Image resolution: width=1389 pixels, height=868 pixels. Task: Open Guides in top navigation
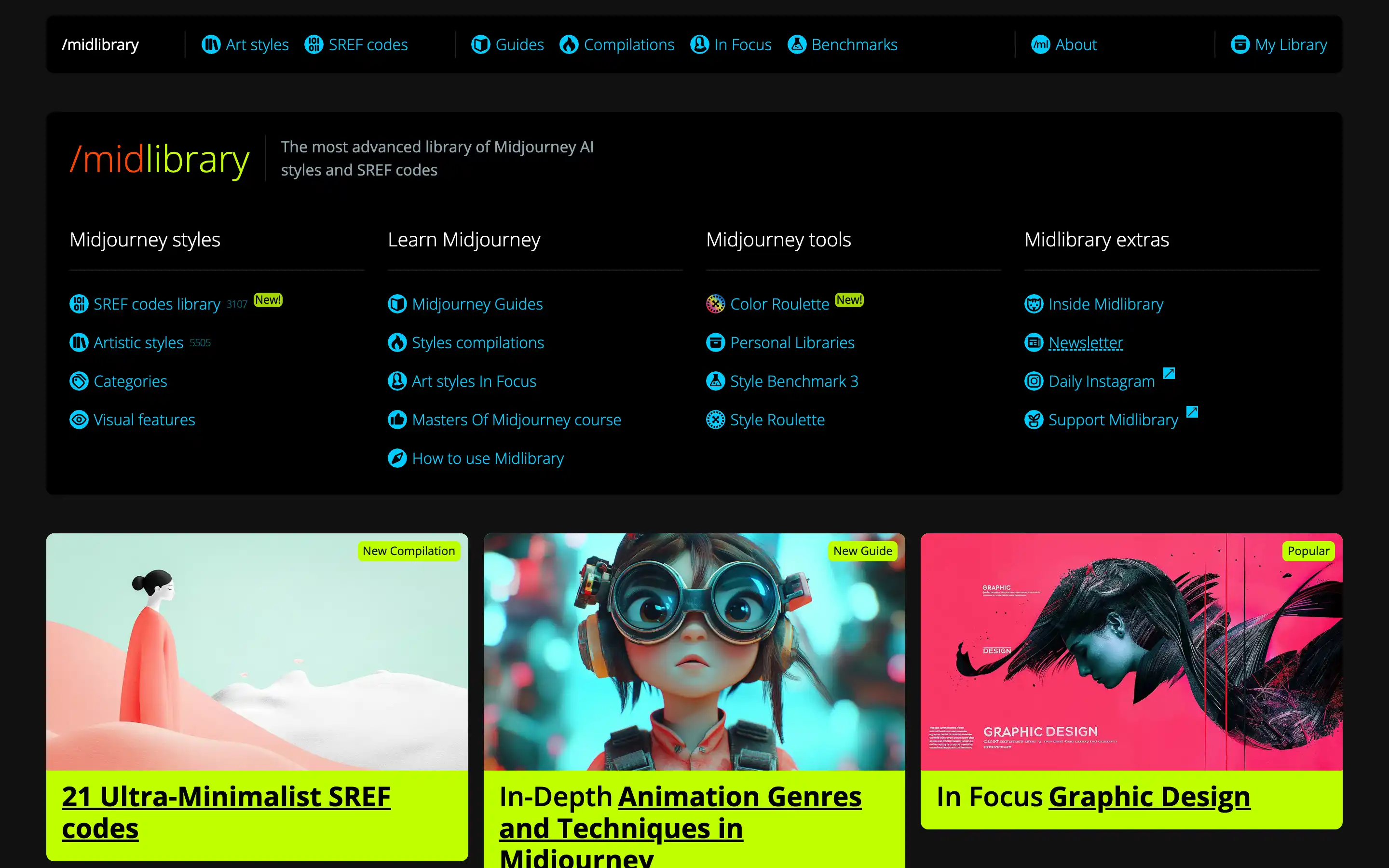[519, 44]
